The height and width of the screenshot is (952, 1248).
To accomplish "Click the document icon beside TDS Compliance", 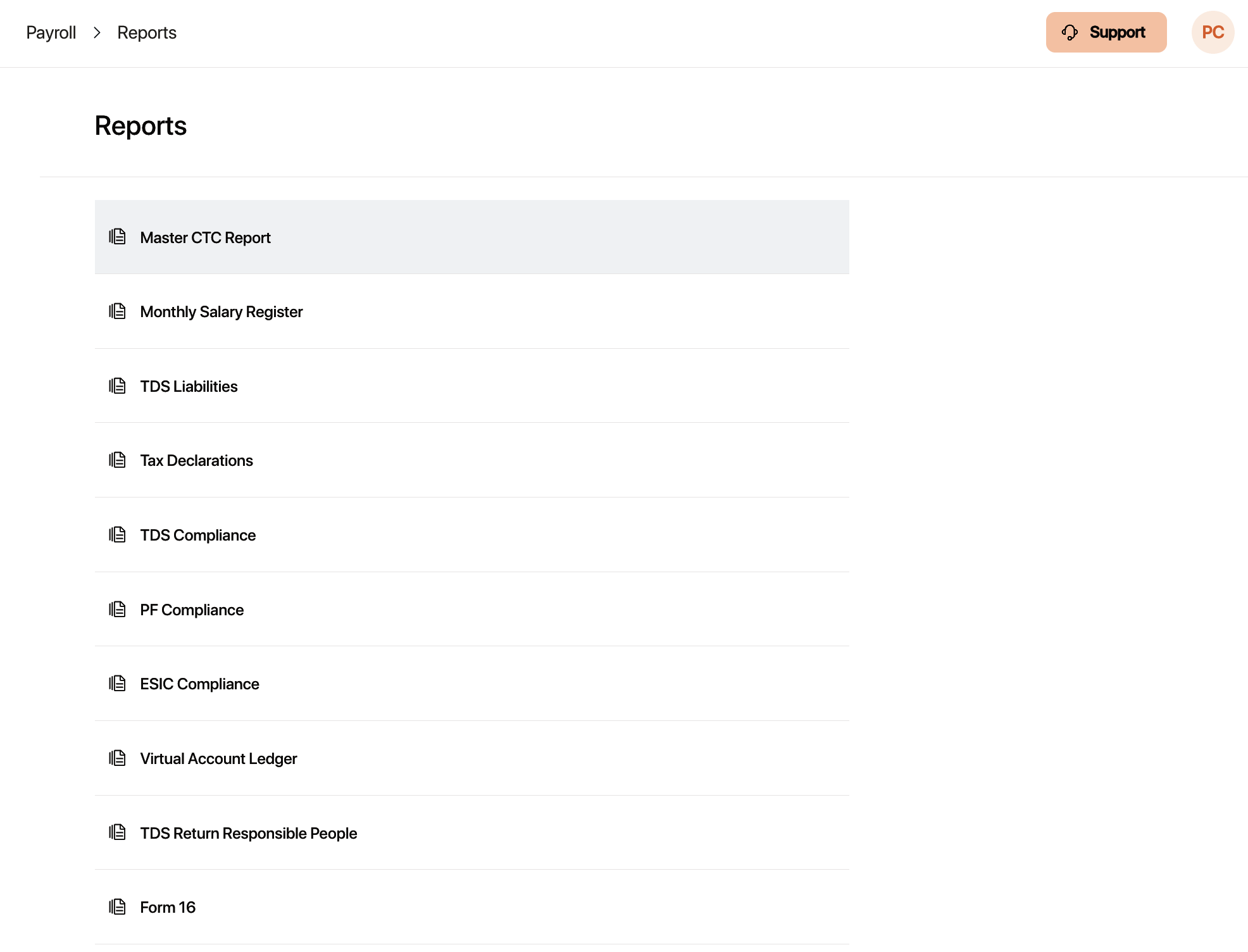I will [x=117, y=535].
